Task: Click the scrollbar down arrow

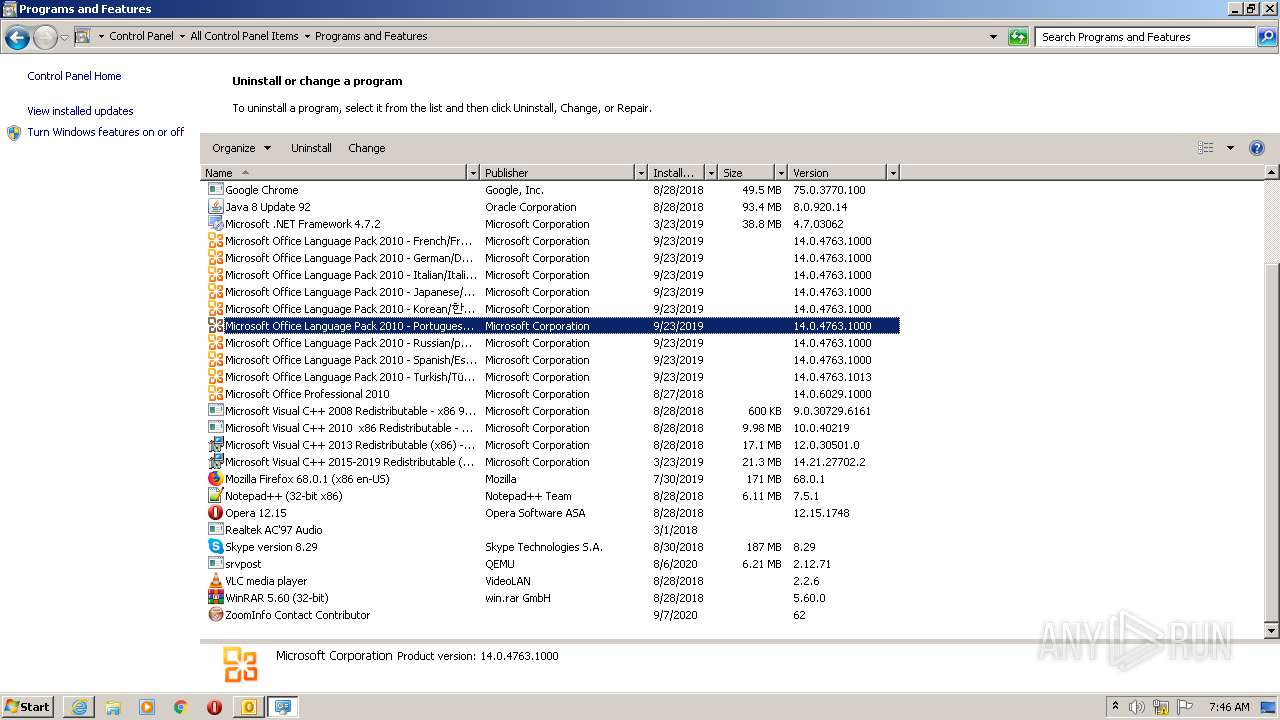Action: tap(1272, 631)
